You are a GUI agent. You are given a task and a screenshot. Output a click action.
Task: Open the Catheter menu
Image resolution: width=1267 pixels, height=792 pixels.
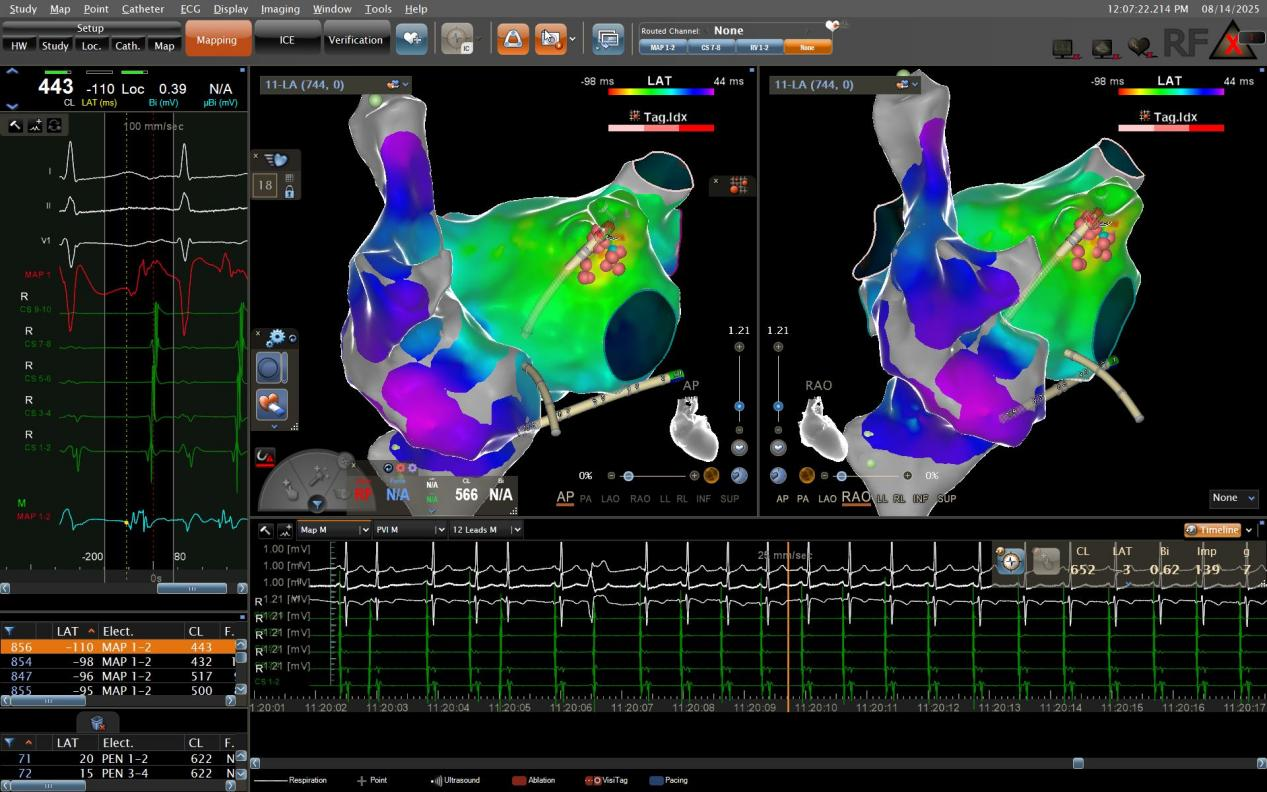pos(143,9)
